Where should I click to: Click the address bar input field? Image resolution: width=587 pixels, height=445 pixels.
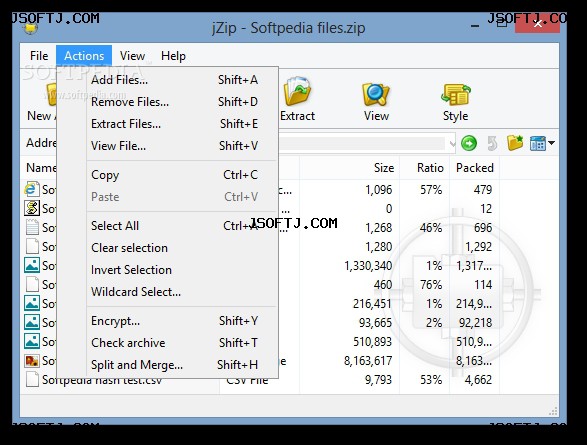coord(362,143)
